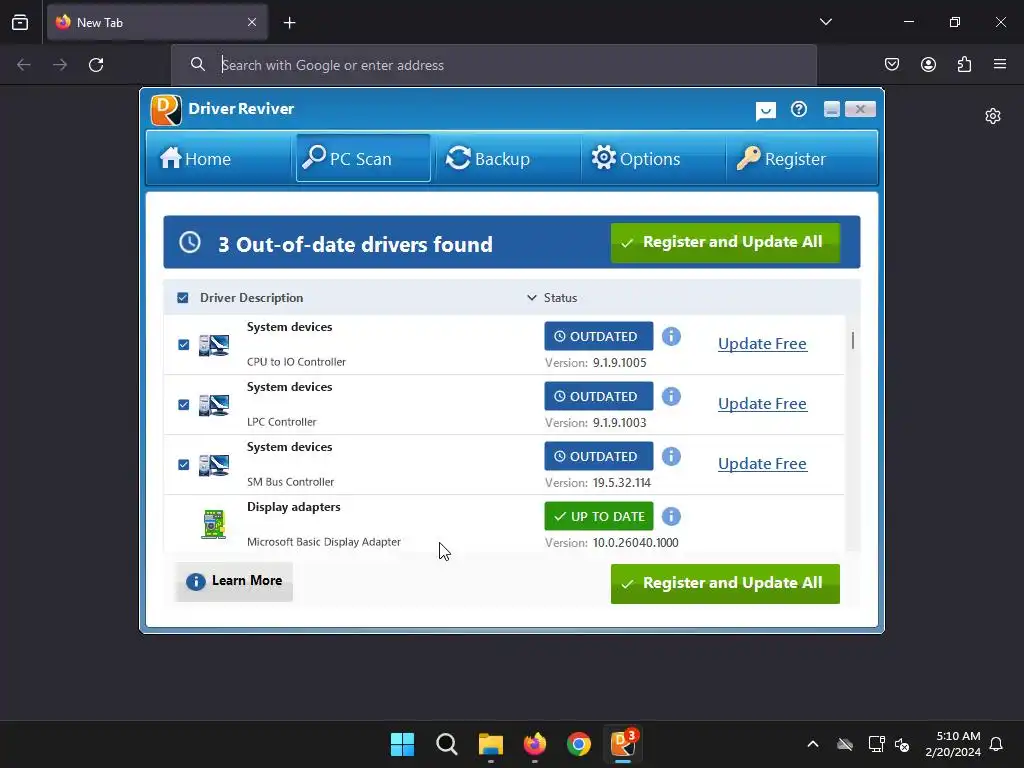
Task: Focus the Firefox address bar
Action: coord(494,65)
